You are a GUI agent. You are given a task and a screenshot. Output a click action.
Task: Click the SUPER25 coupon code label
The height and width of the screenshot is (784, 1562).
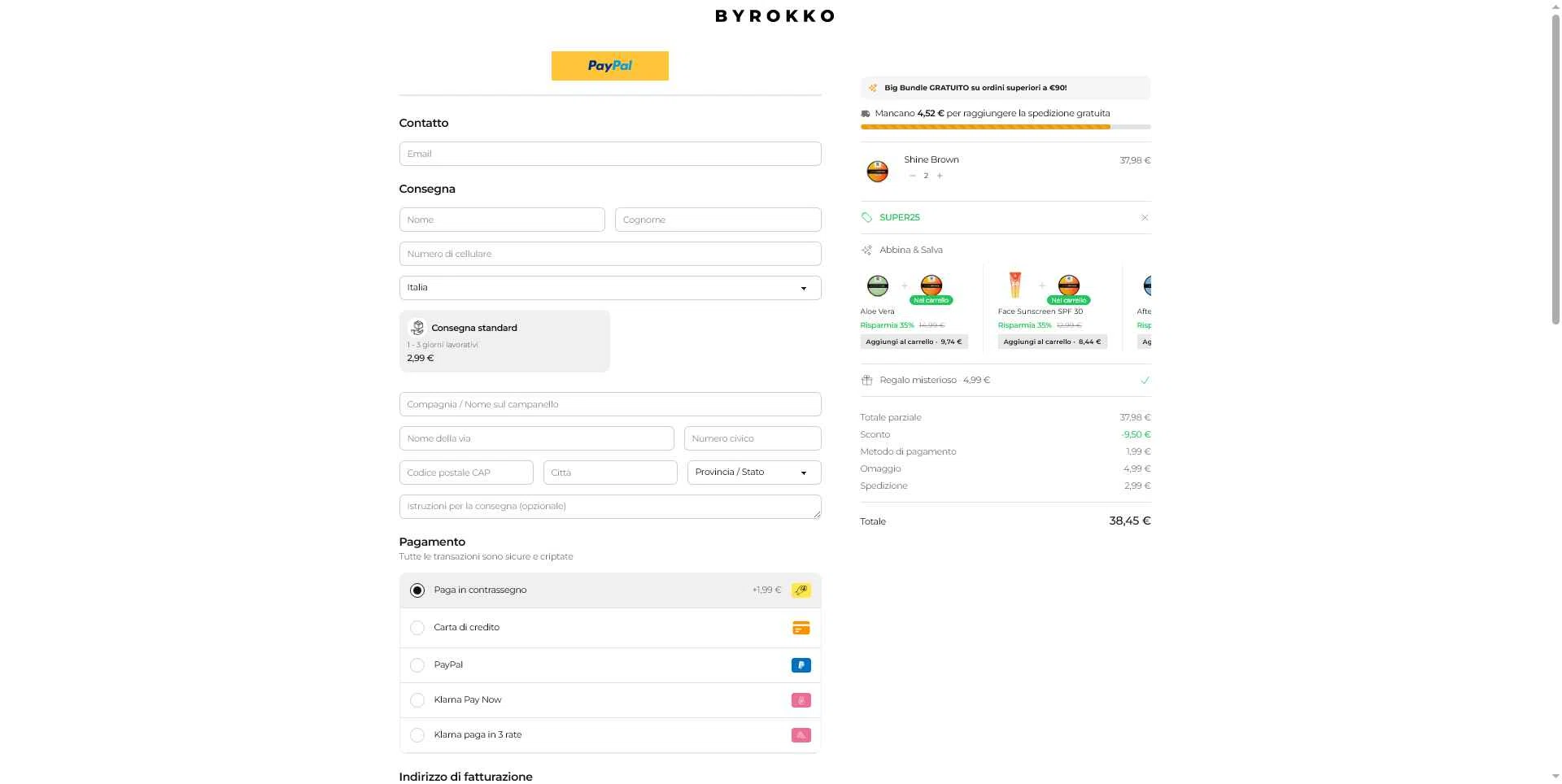pyautogui.click(x=900, y=218)
